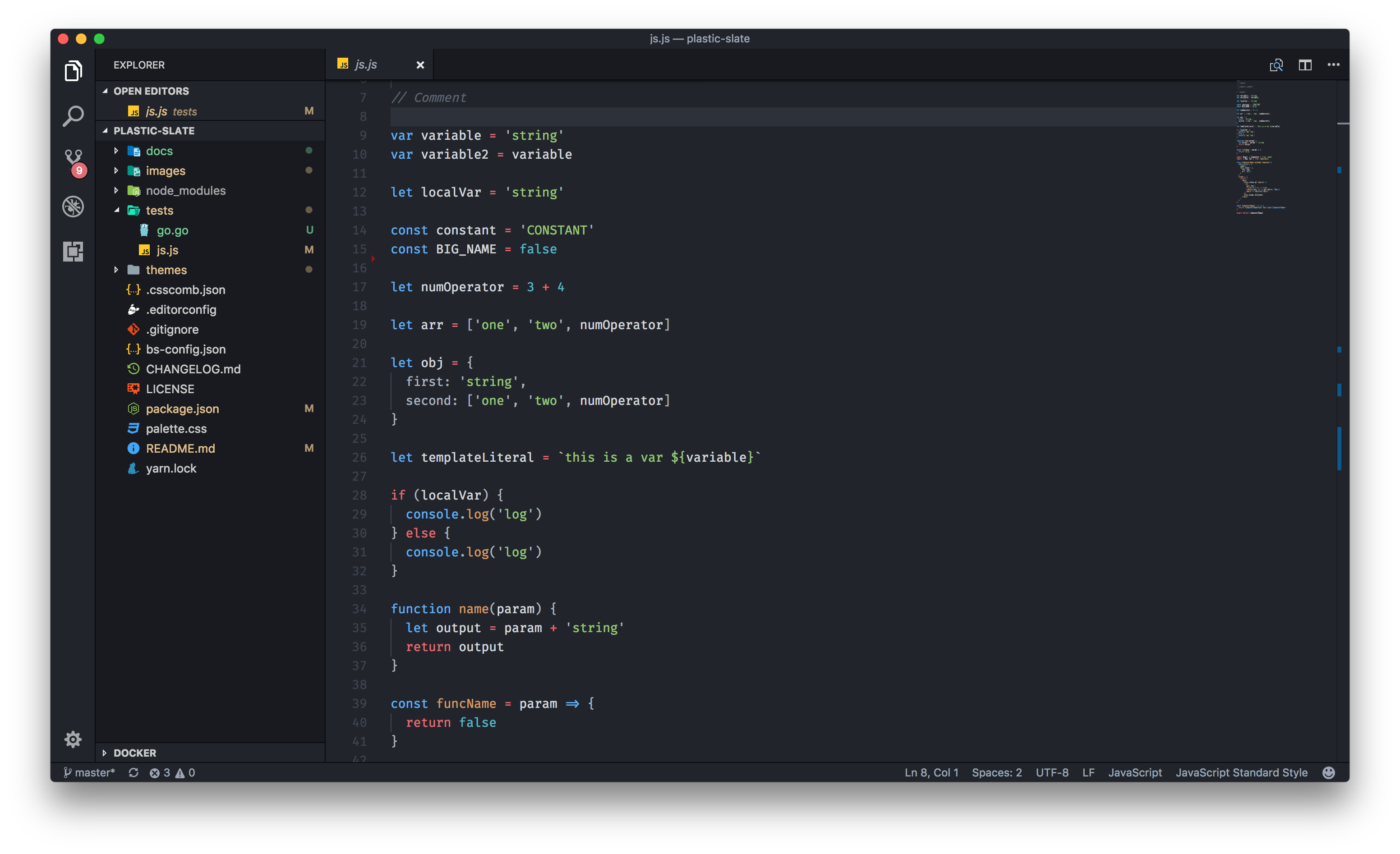1400x854 pixels.
Task: Open the Search view in activity bar
Action: tap(73, 116)
